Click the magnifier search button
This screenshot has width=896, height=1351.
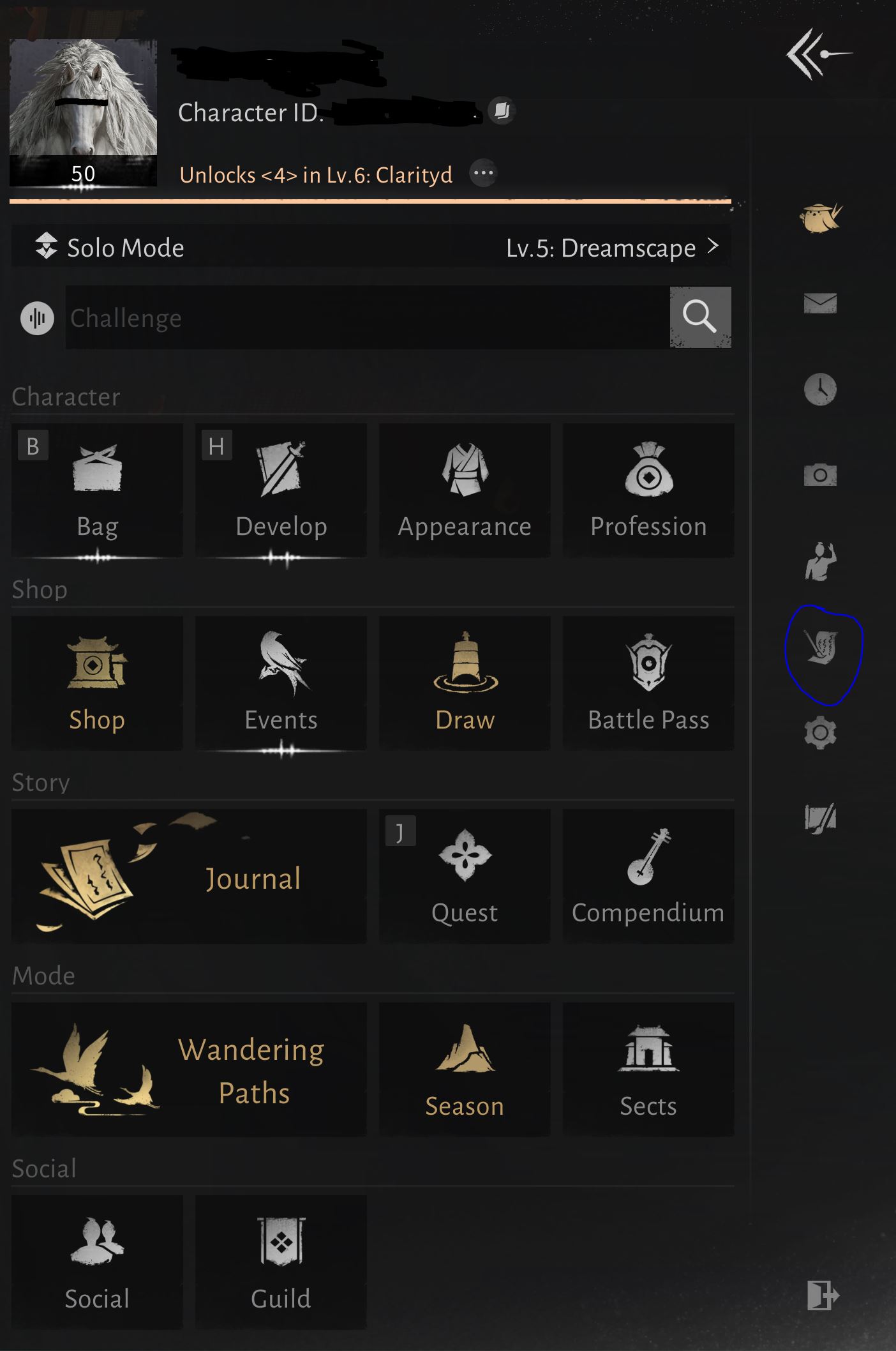pyautogui.click(x=700, y=317)
